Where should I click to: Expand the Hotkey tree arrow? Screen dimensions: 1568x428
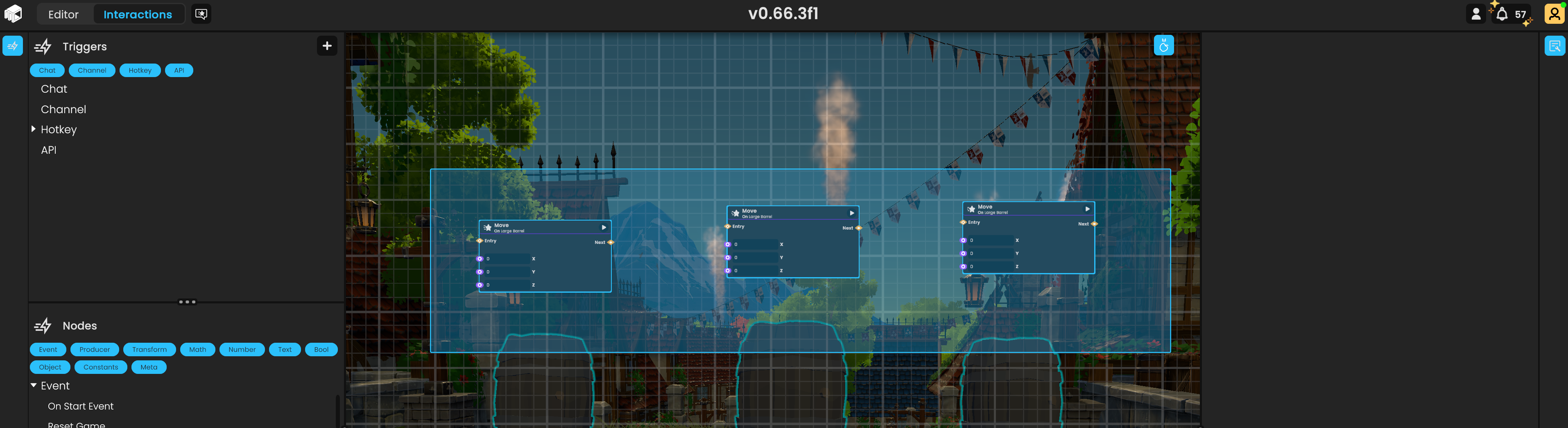pyautogui.click(x=34, y=129)
